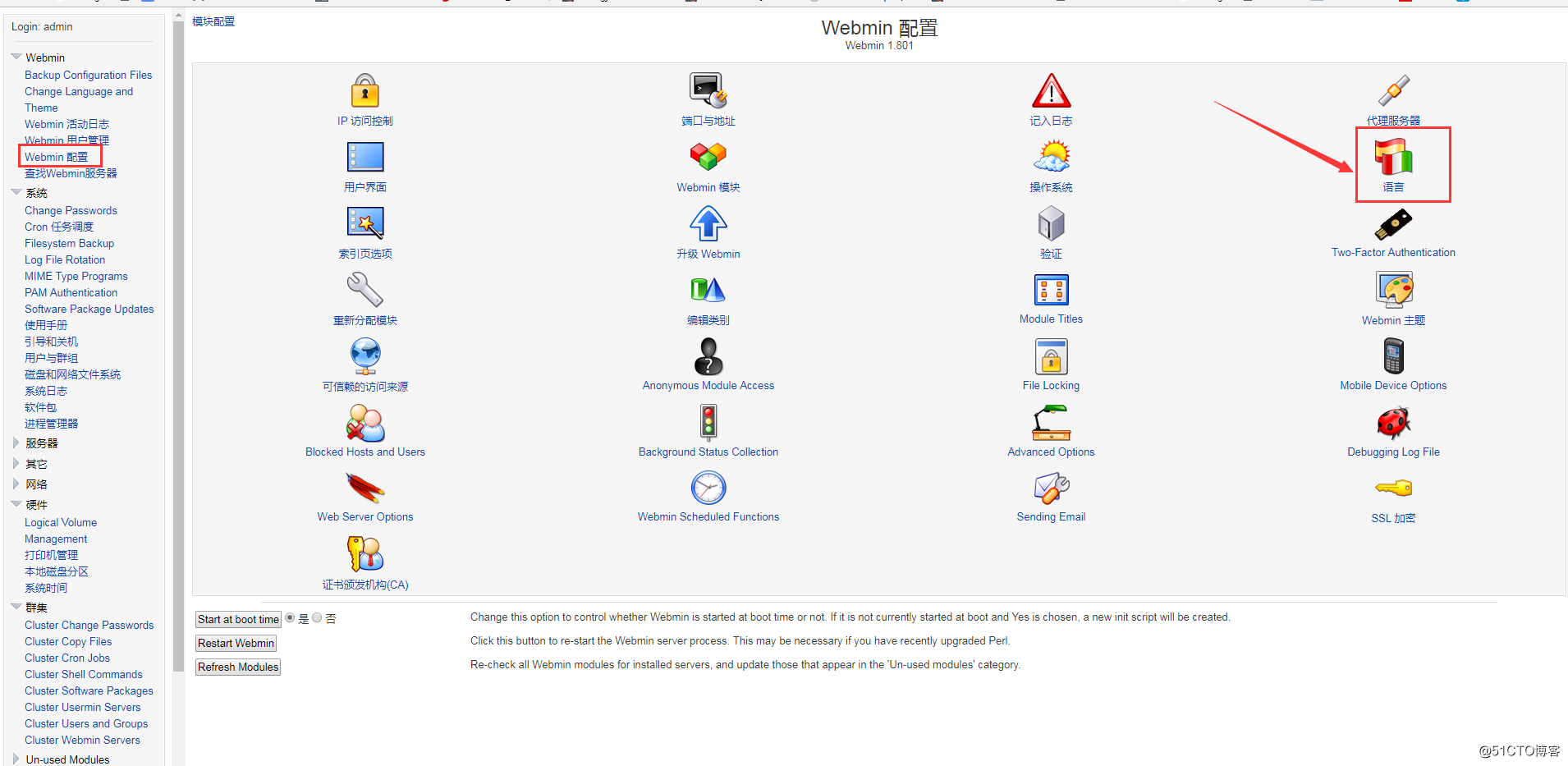This screenshot has height=766, width=1568.
Task: Collapse the 硬件 sidebar category
Action: click(x=16, y=504)
